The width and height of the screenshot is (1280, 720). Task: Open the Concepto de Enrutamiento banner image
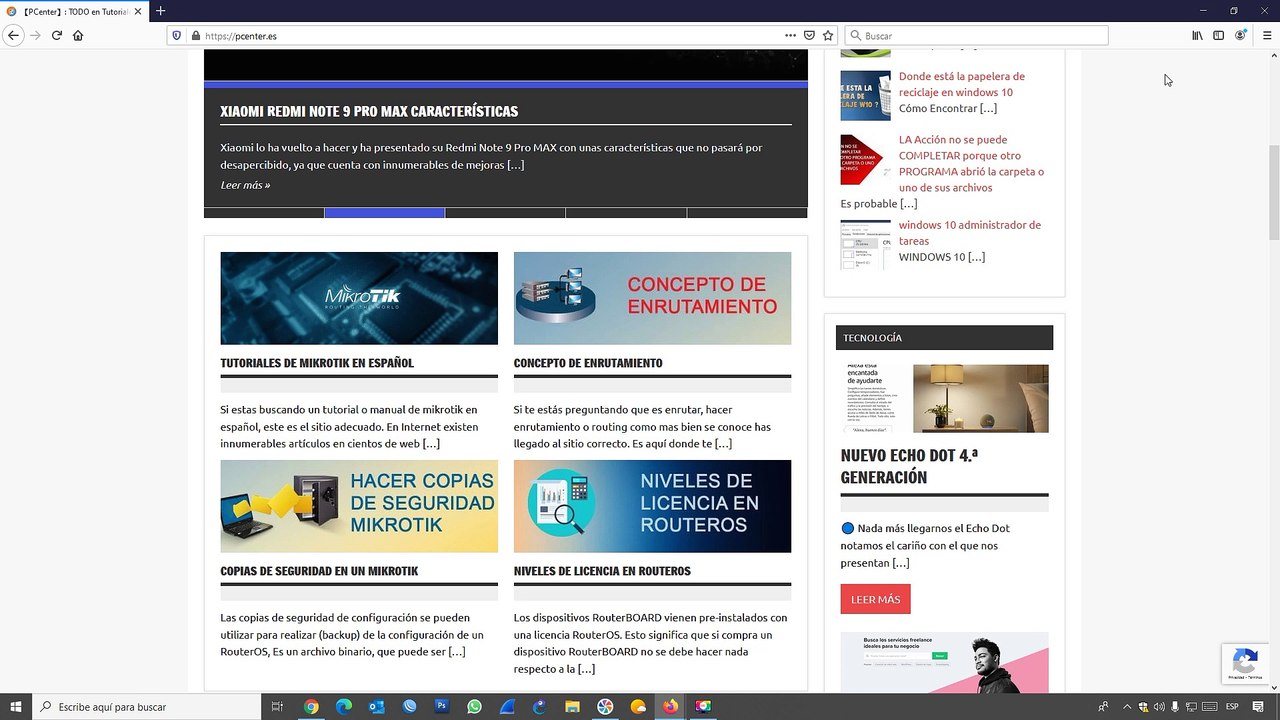click(652, 298)
